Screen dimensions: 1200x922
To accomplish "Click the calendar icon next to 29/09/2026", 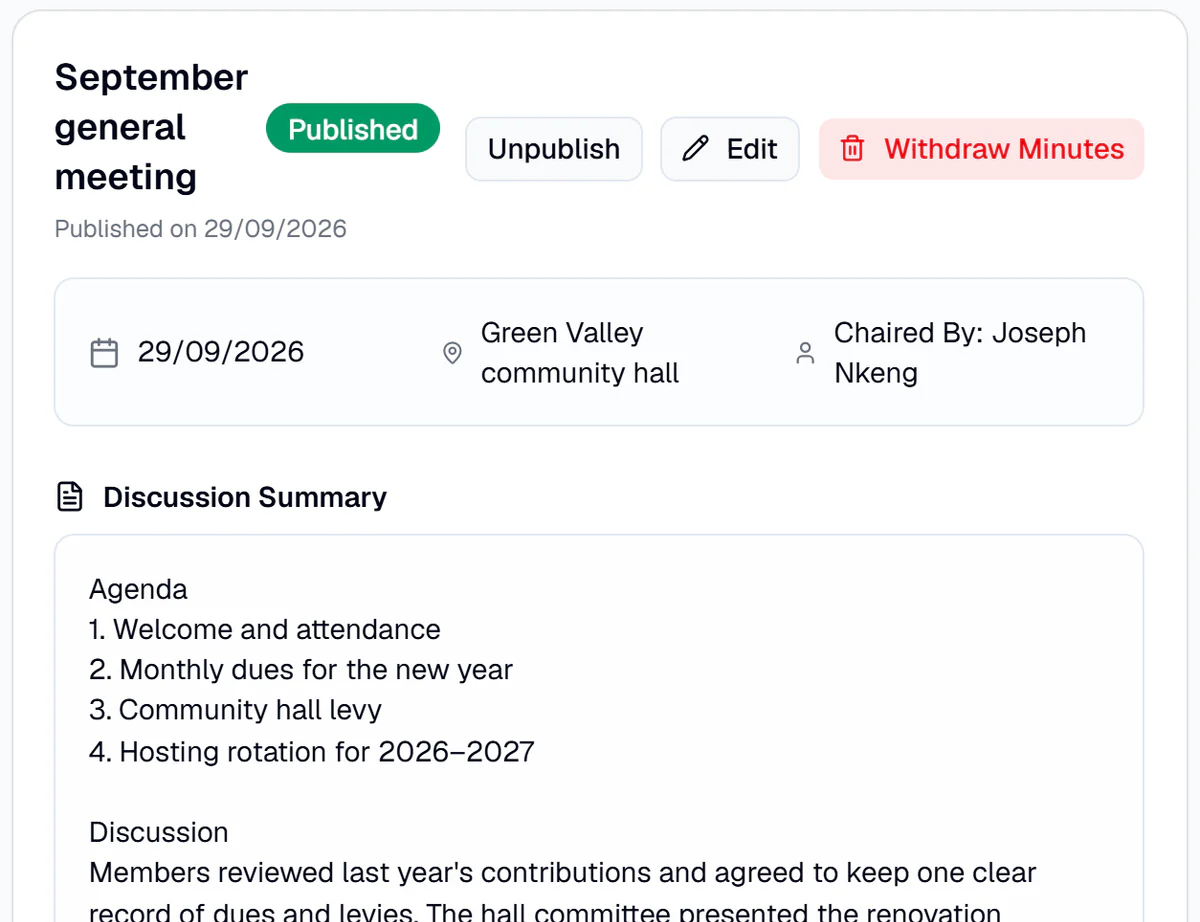I will coord(105,353).
